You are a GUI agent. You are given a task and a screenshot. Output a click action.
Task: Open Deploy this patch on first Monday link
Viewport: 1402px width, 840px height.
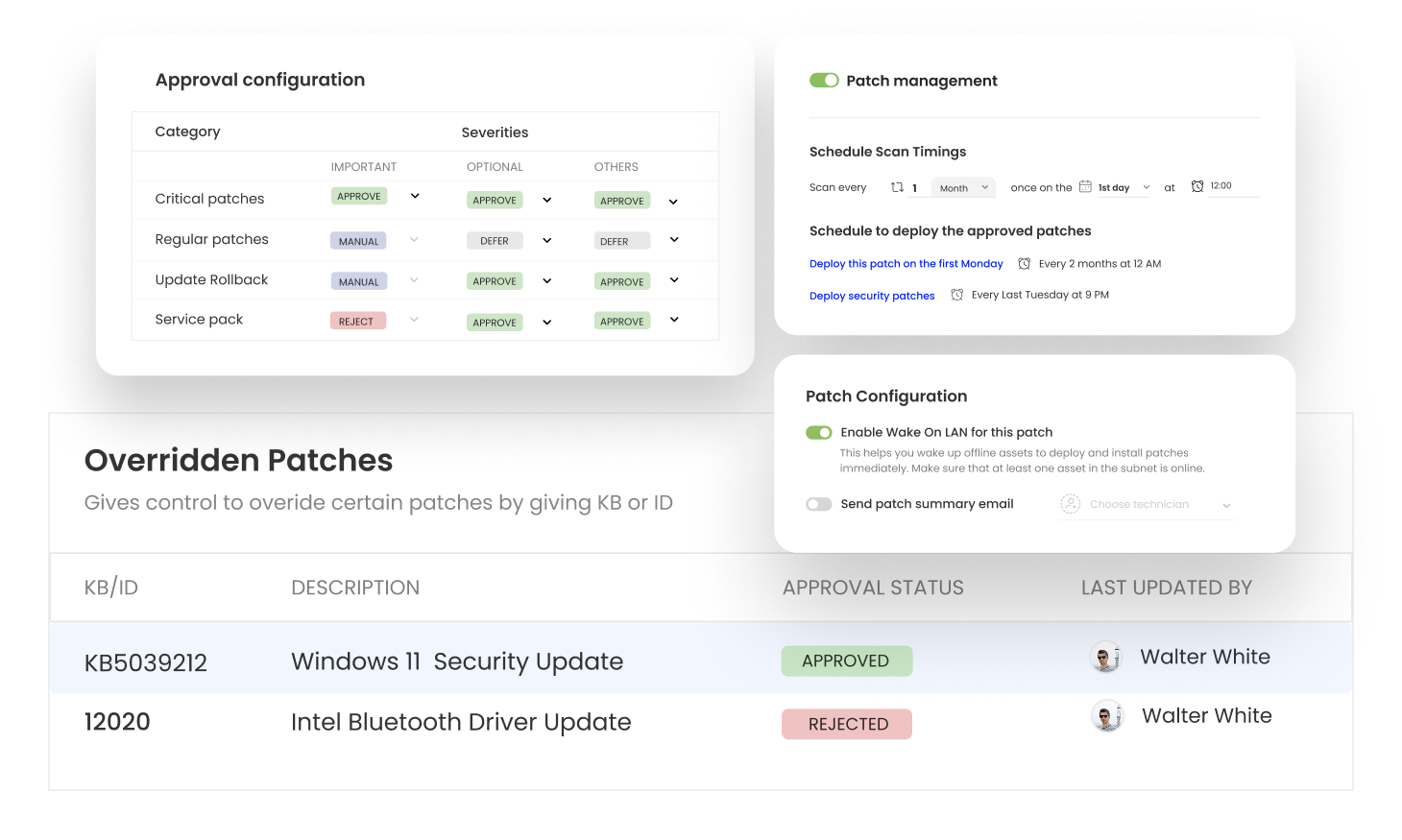pos(906,264)
